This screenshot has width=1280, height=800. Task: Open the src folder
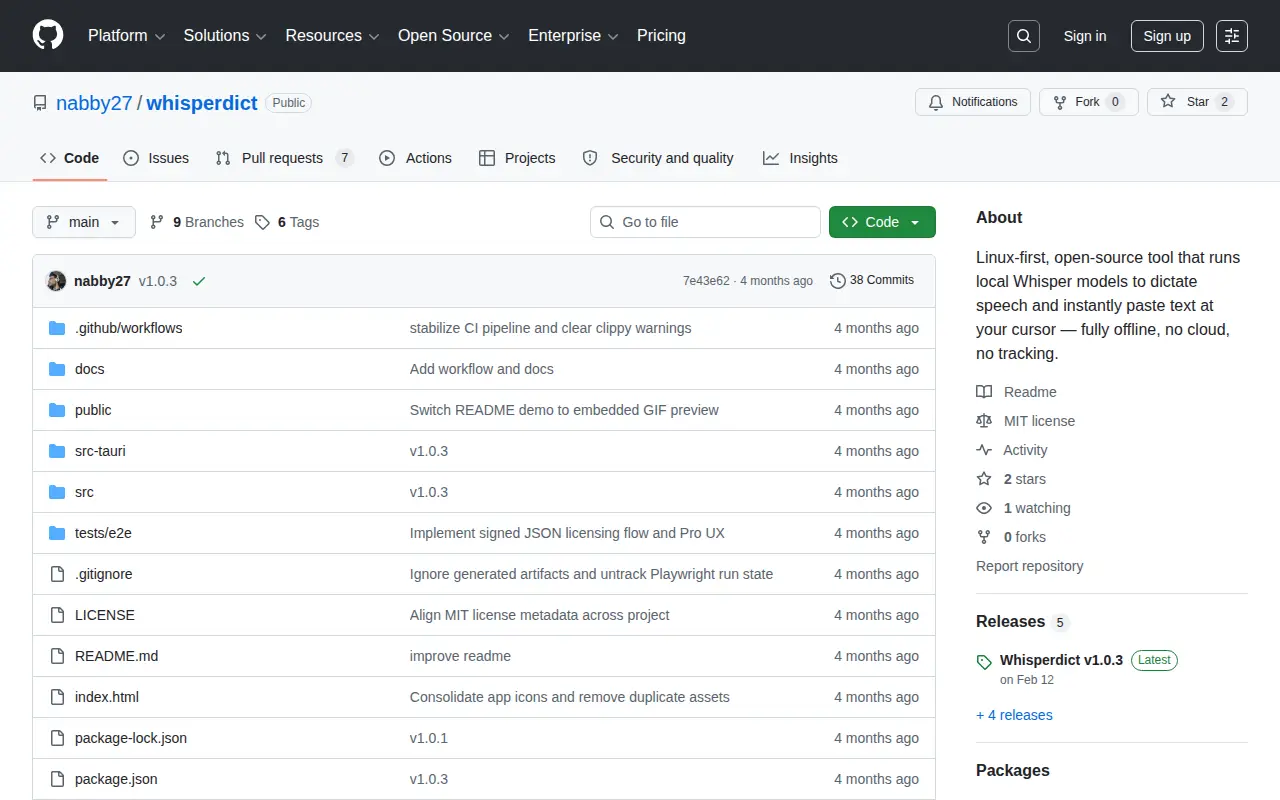point(84,492)
